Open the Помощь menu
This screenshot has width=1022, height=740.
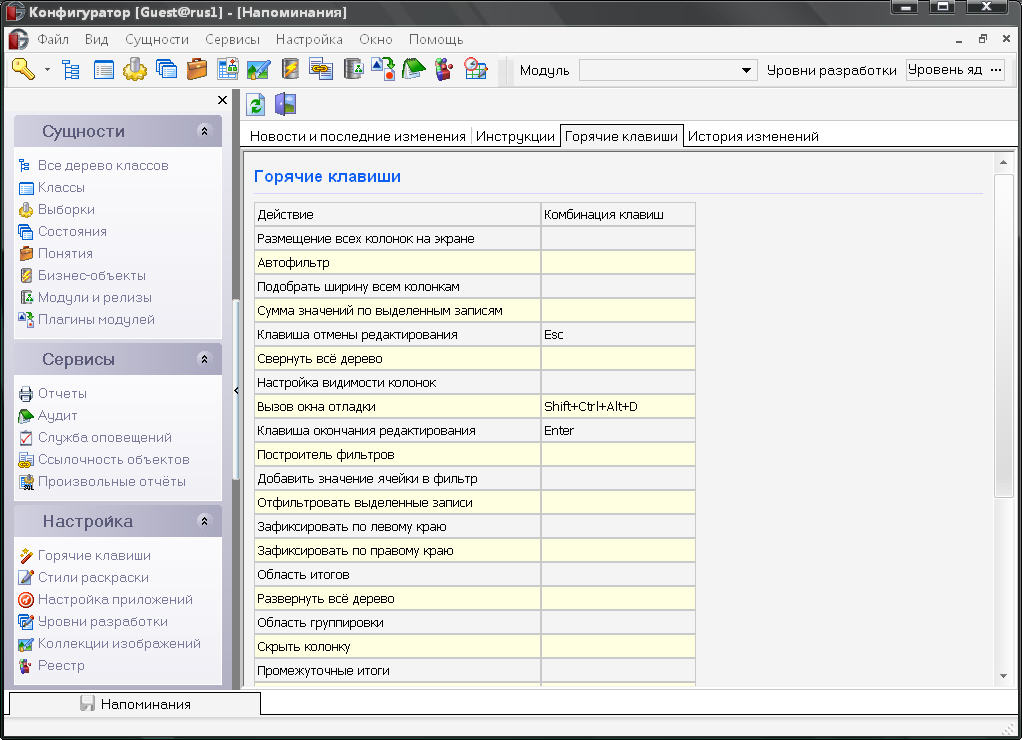tap(436, 39)
